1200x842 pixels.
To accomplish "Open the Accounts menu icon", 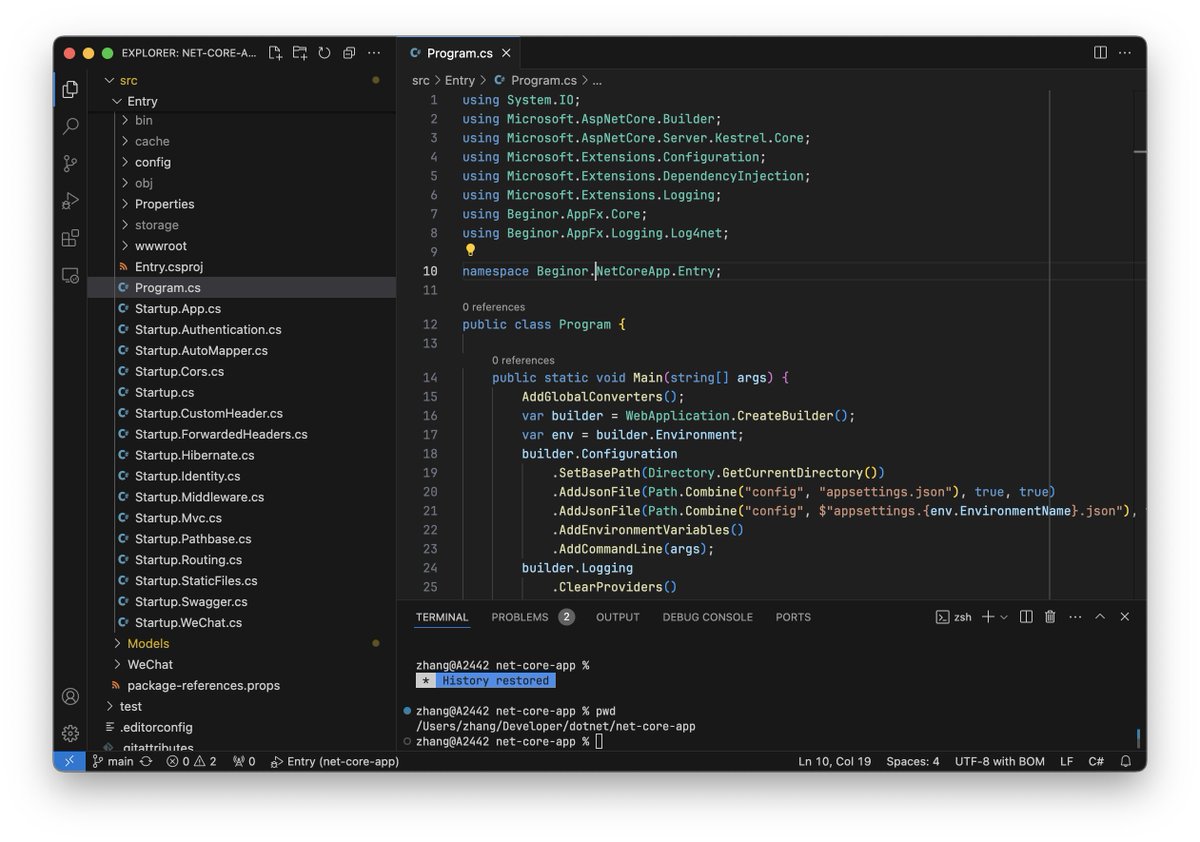I will click(70, 696).
